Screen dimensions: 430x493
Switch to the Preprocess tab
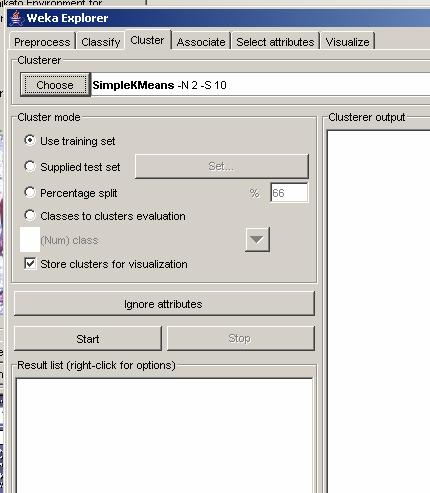coord(42,42)
